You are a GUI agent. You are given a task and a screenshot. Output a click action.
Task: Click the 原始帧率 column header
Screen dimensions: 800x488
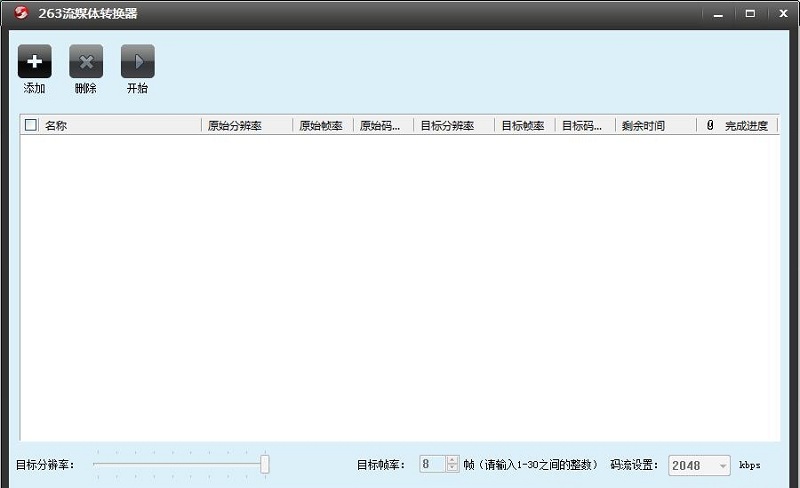pyautogui.click(x=323, y=126)
